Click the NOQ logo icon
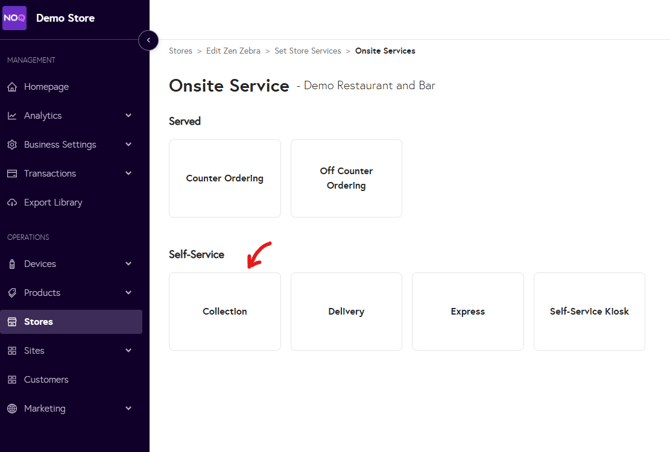Screen dimensions: 670x452 tap(14, 18)
